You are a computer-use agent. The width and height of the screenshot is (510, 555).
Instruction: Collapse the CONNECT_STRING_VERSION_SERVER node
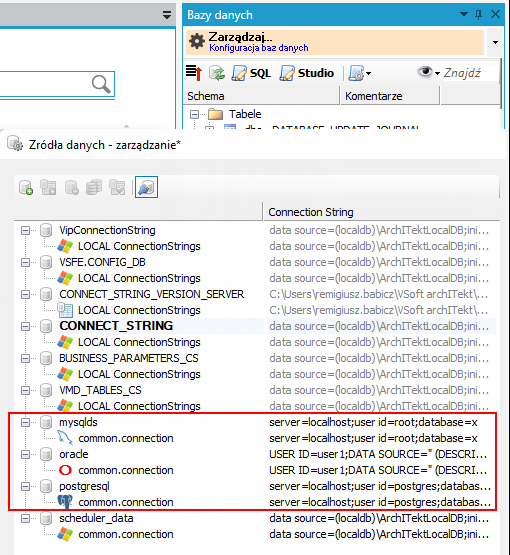[x=25, y=294]
